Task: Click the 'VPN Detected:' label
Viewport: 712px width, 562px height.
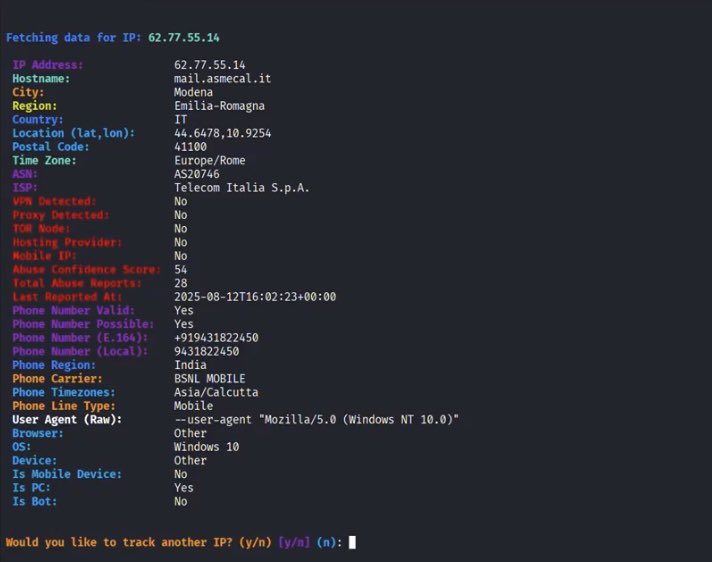Action: (x=54, y=201)
